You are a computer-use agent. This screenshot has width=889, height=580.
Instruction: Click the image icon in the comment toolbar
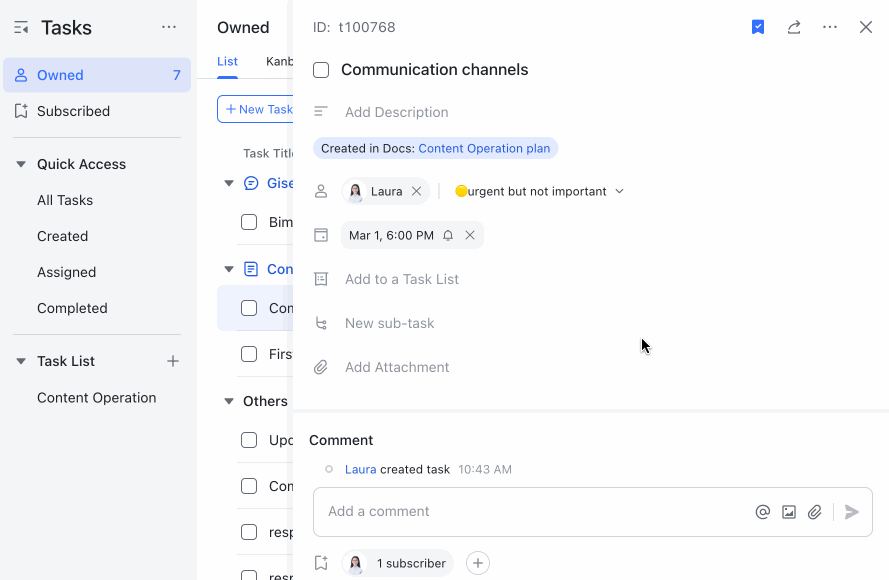click(788, 511)
